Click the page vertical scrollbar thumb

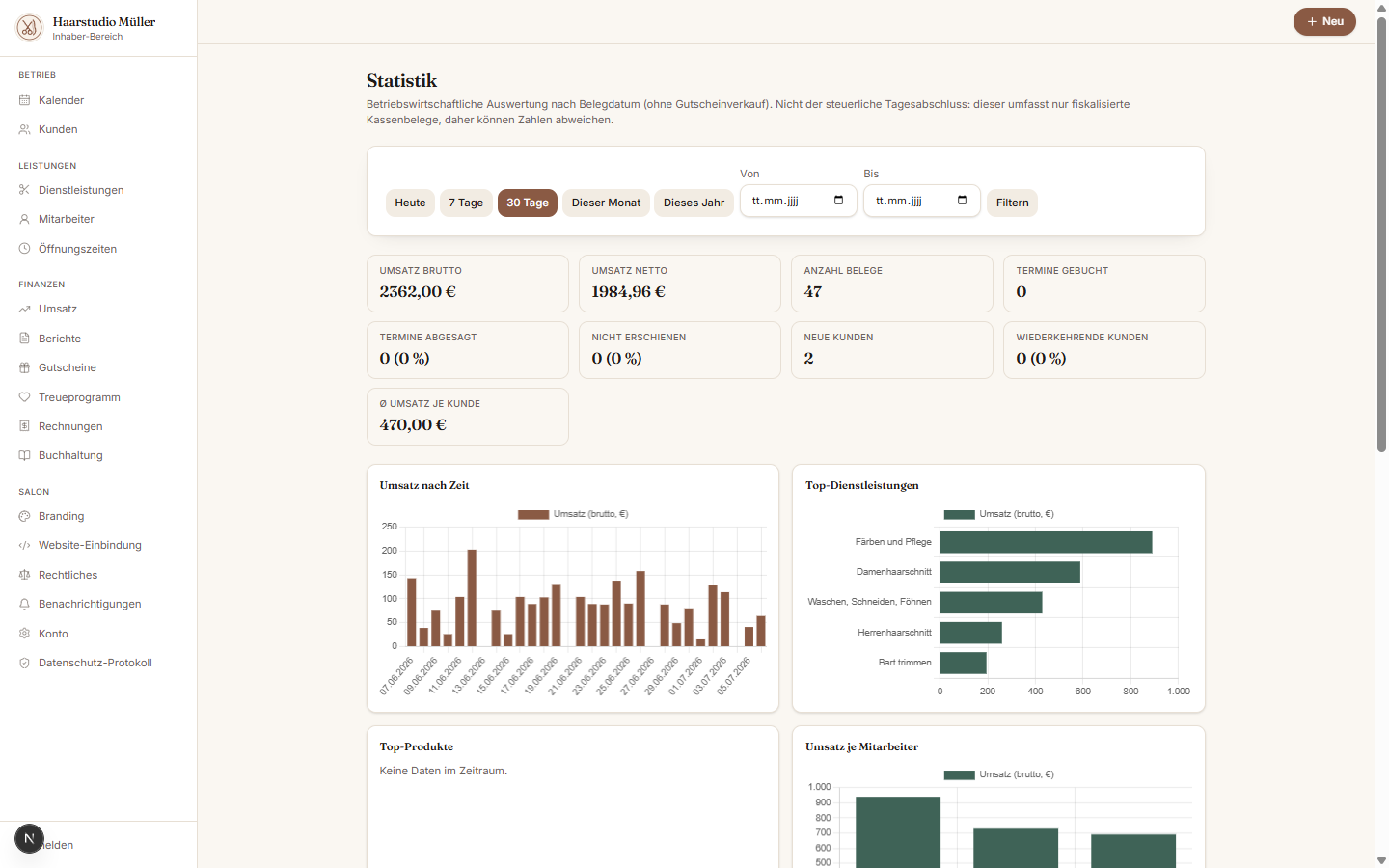(x=1381, y=236)
